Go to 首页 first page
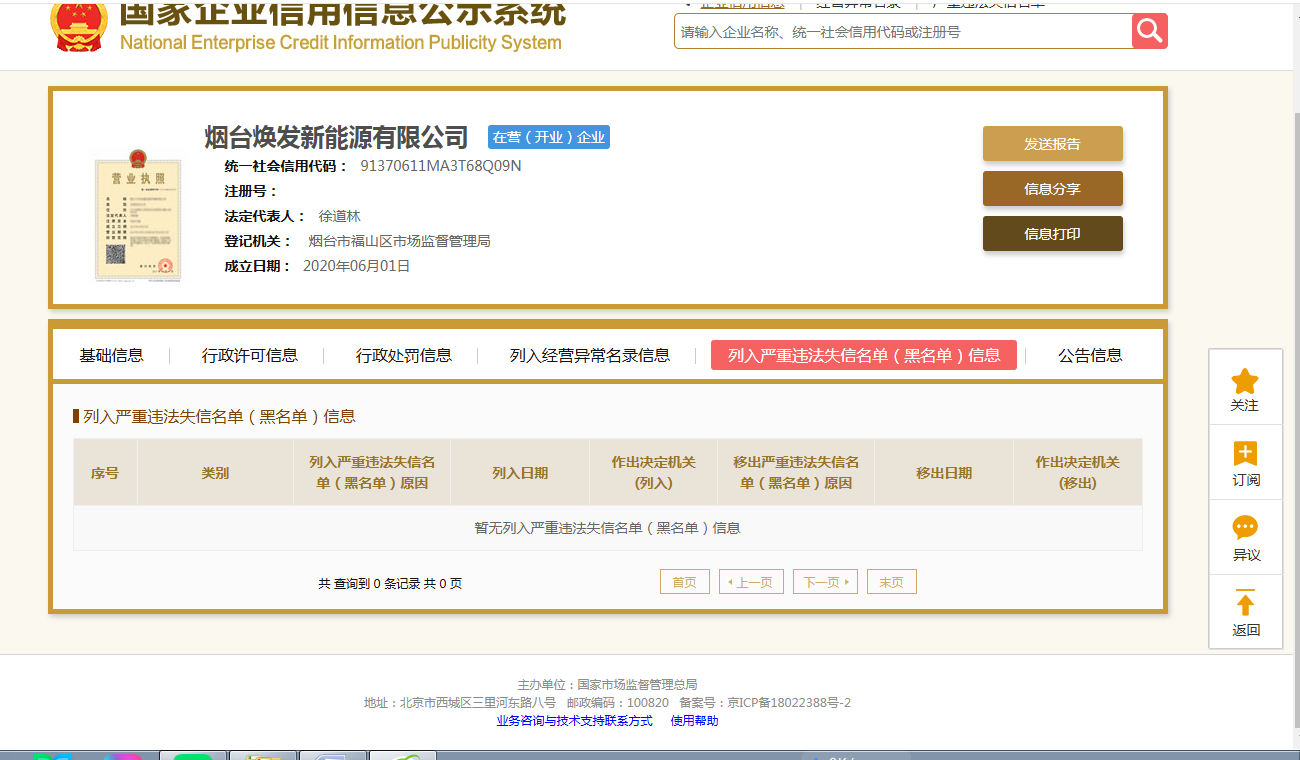Image resolution: width=1300 pixels, height=760 pixels. [685, 582]
